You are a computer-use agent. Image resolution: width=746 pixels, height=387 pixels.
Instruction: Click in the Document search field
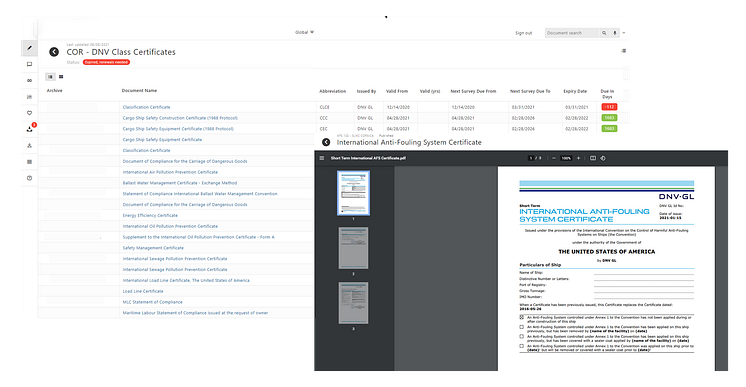(x=571, y=33)
